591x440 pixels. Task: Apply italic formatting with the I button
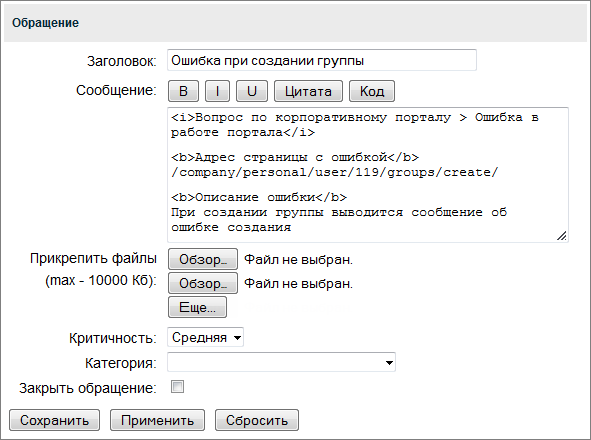point(217,91)
